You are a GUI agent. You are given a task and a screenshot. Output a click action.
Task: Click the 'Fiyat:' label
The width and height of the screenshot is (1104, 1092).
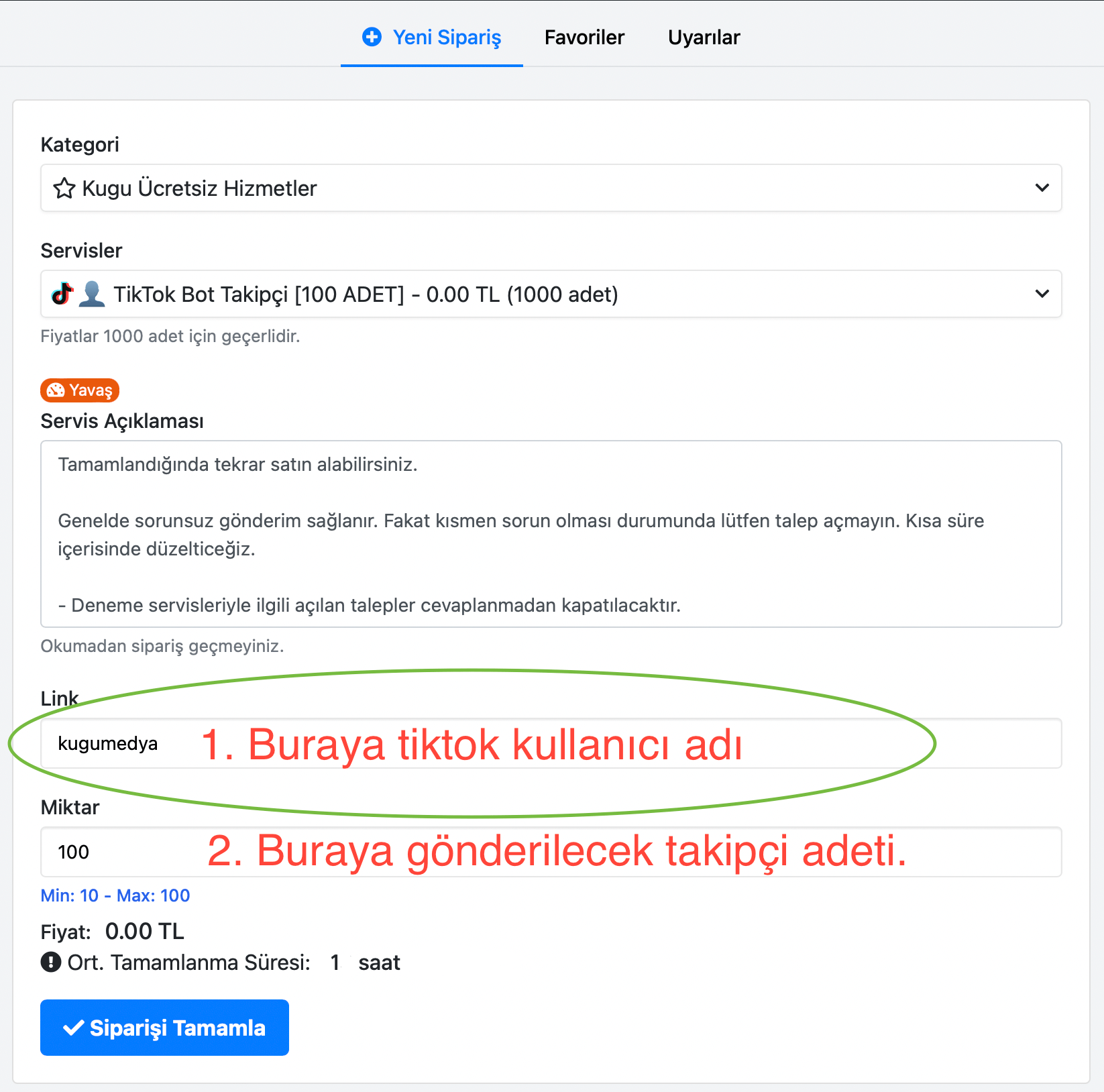click(x=66, y=932)
